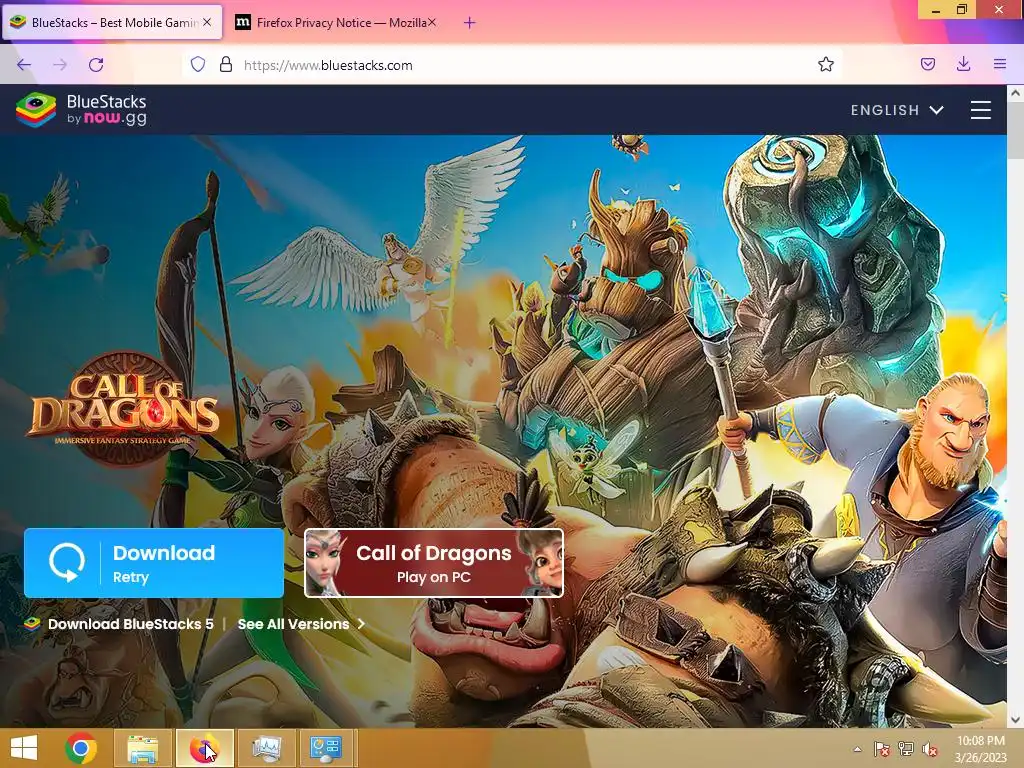Viewport: 1024px width, 768px height.
Task: Click the forward navigation arrow
Action: [60, 65]
